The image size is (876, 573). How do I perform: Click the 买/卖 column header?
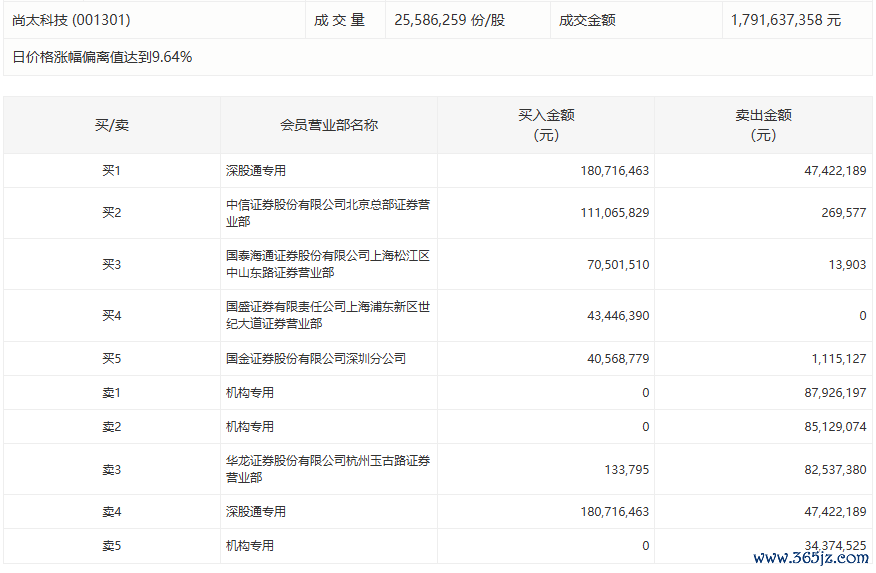click(x=111, y=125)
